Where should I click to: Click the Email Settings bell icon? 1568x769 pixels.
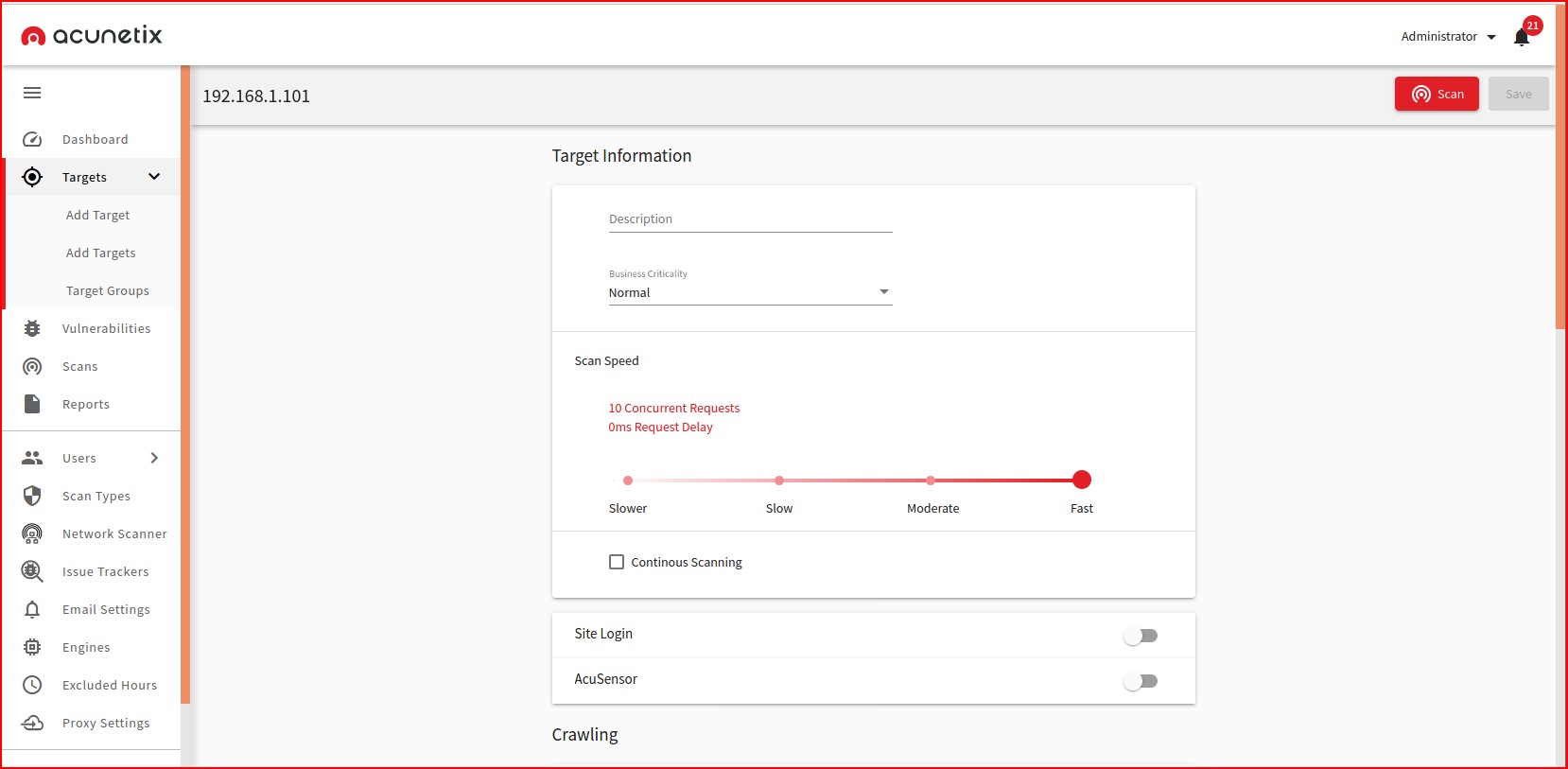click(x=32, y=609)
